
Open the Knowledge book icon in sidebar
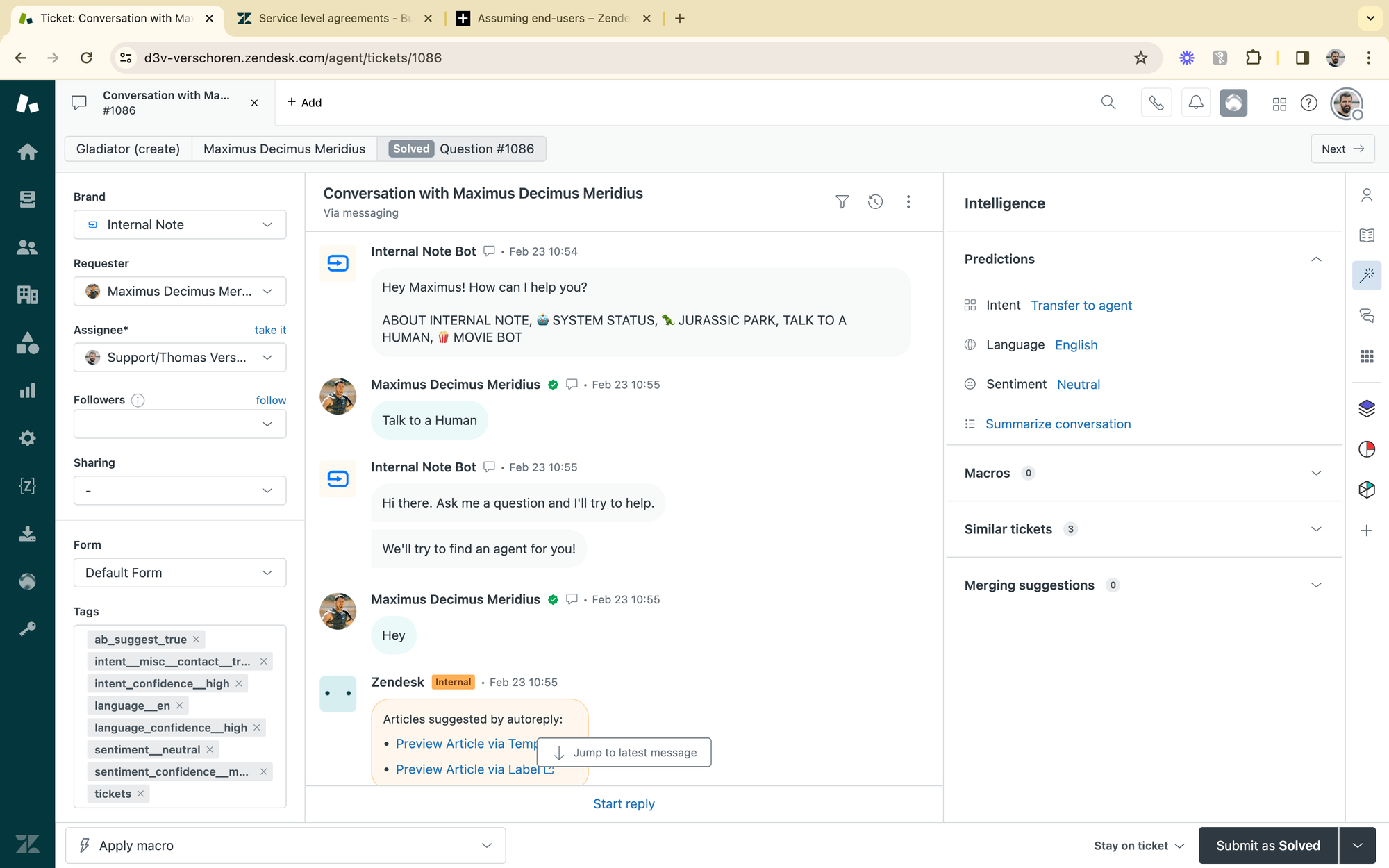click(1366, 235)
